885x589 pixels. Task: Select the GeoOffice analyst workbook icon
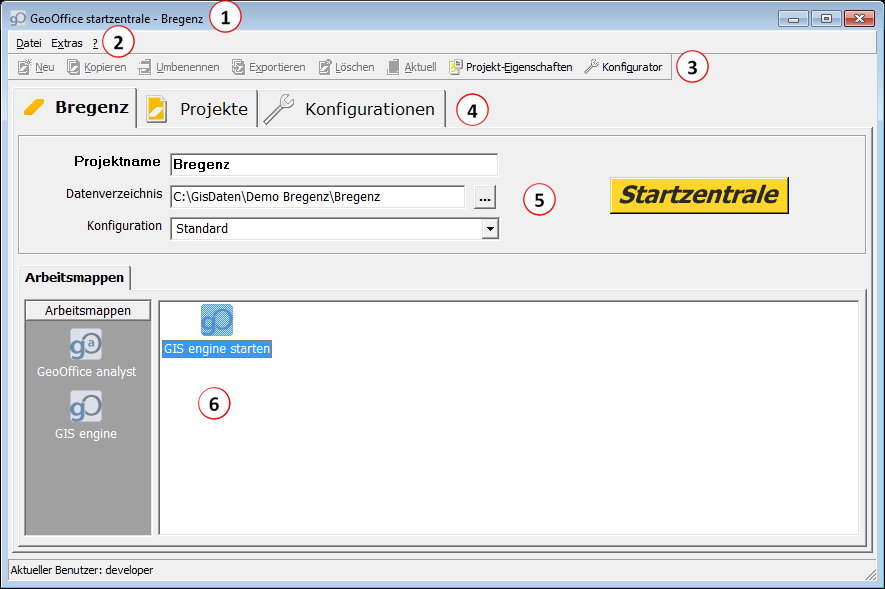point(86,345)
